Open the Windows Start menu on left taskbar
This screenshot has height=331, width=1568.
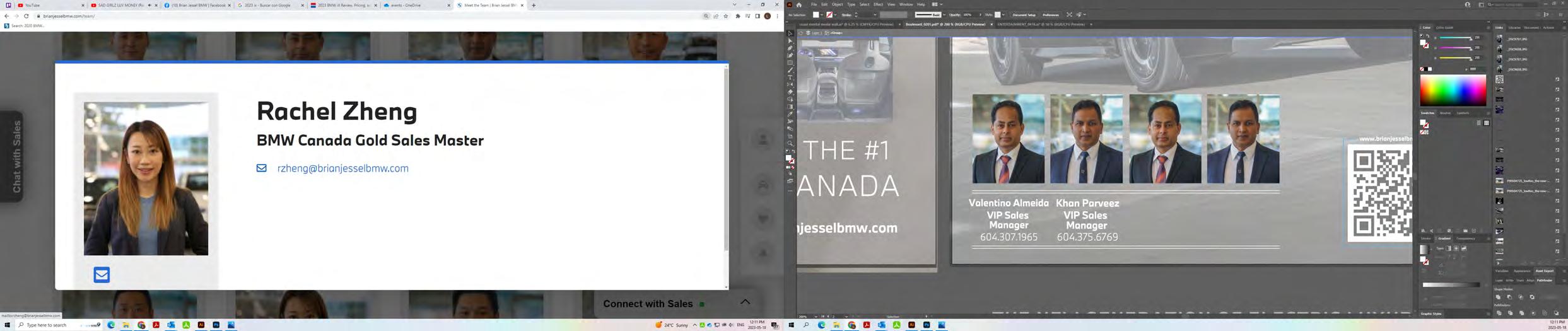[7, 325]
